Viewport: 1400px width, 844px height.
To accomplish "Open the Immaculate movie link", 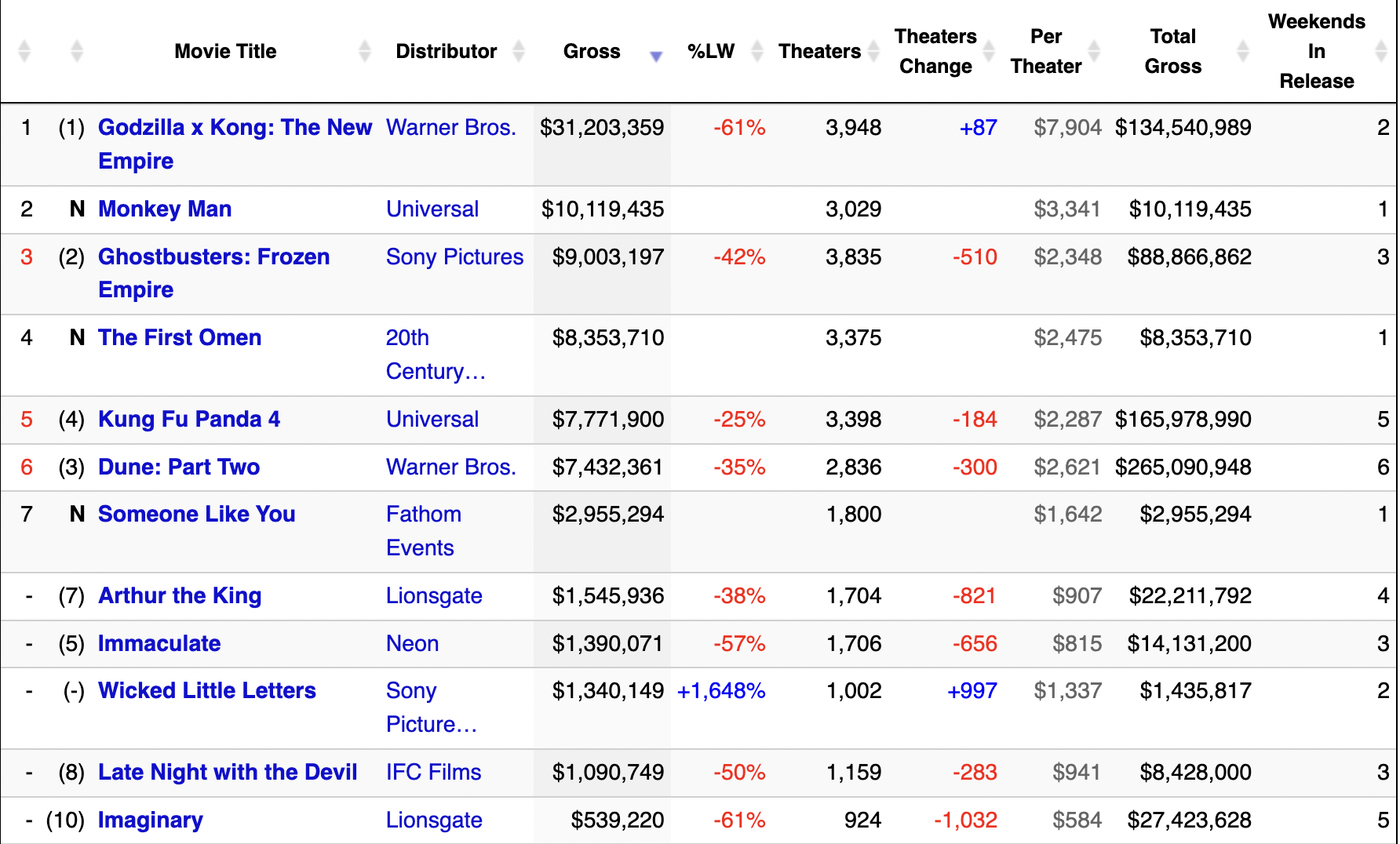I will 159,643.
